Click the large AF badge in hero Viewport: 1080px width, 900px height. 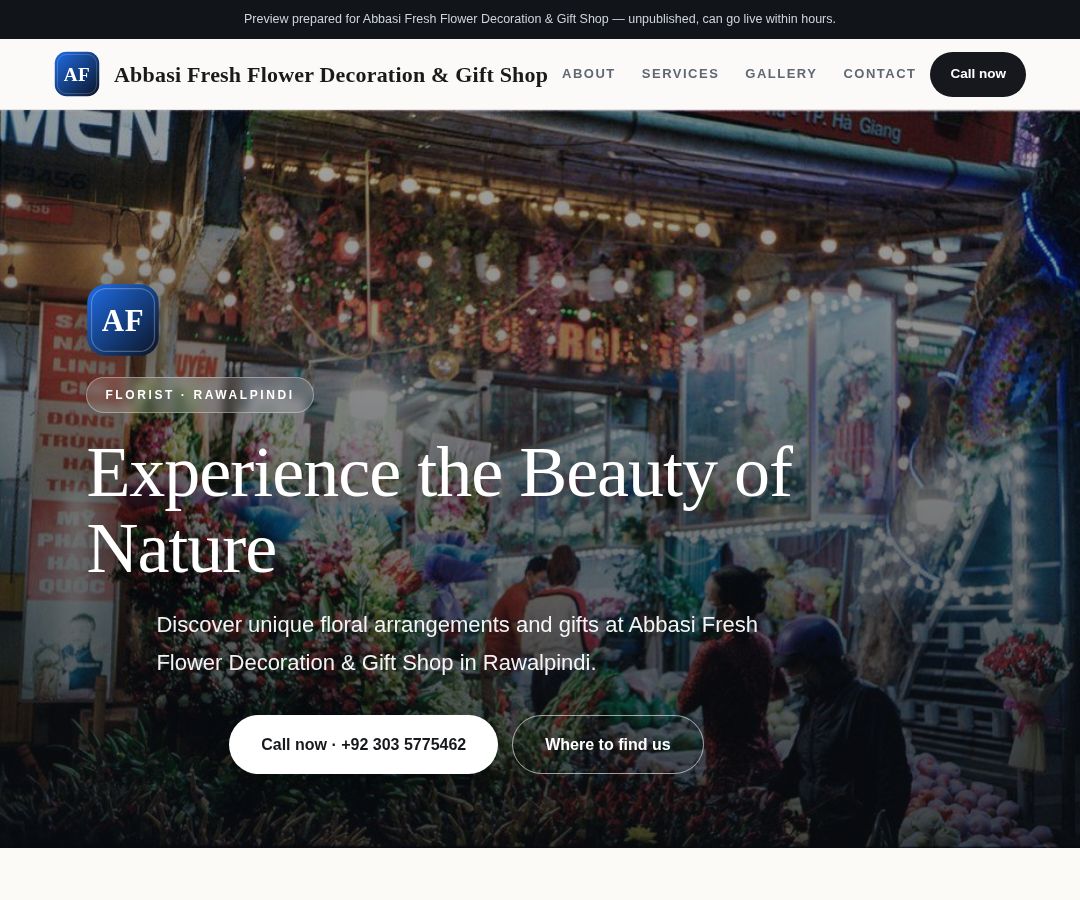tap(123, 320)
